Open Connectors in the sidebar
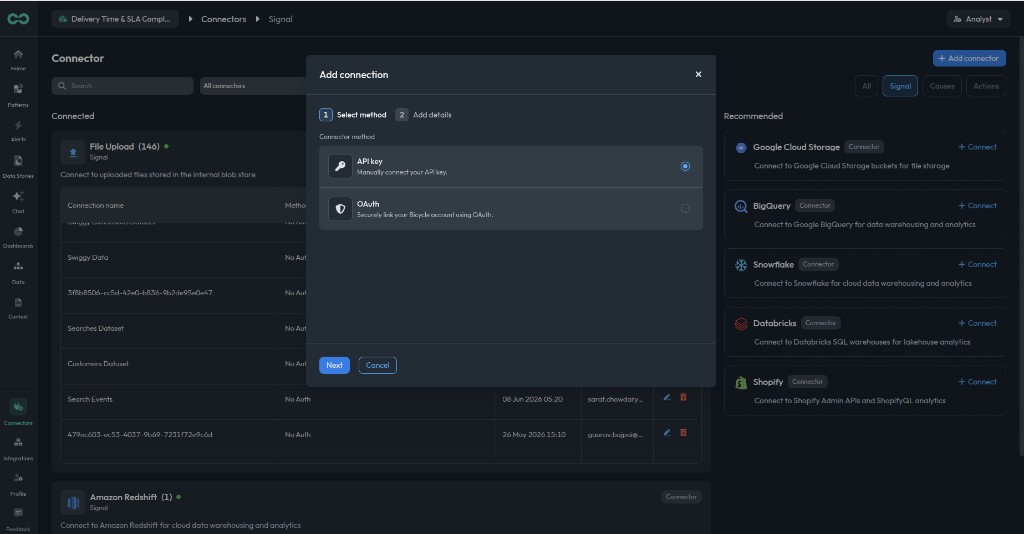Screen dimensions: 1024x534 click(x=18, y=412)
